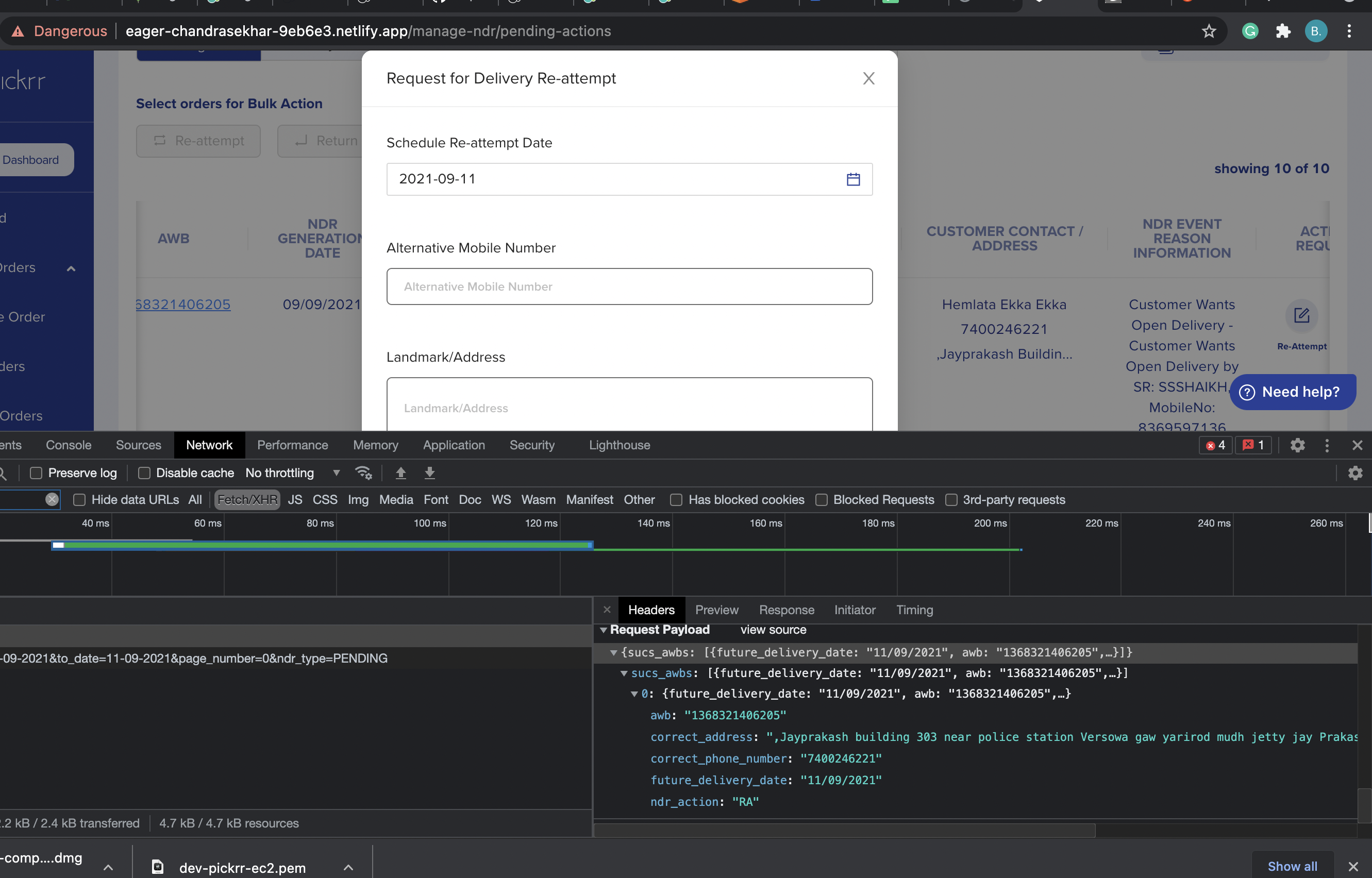The width and height of the screenshot is (1372, 878).
Task: Close the DevTools panel
Action: pyautogui.click(x=1357, y=445)
